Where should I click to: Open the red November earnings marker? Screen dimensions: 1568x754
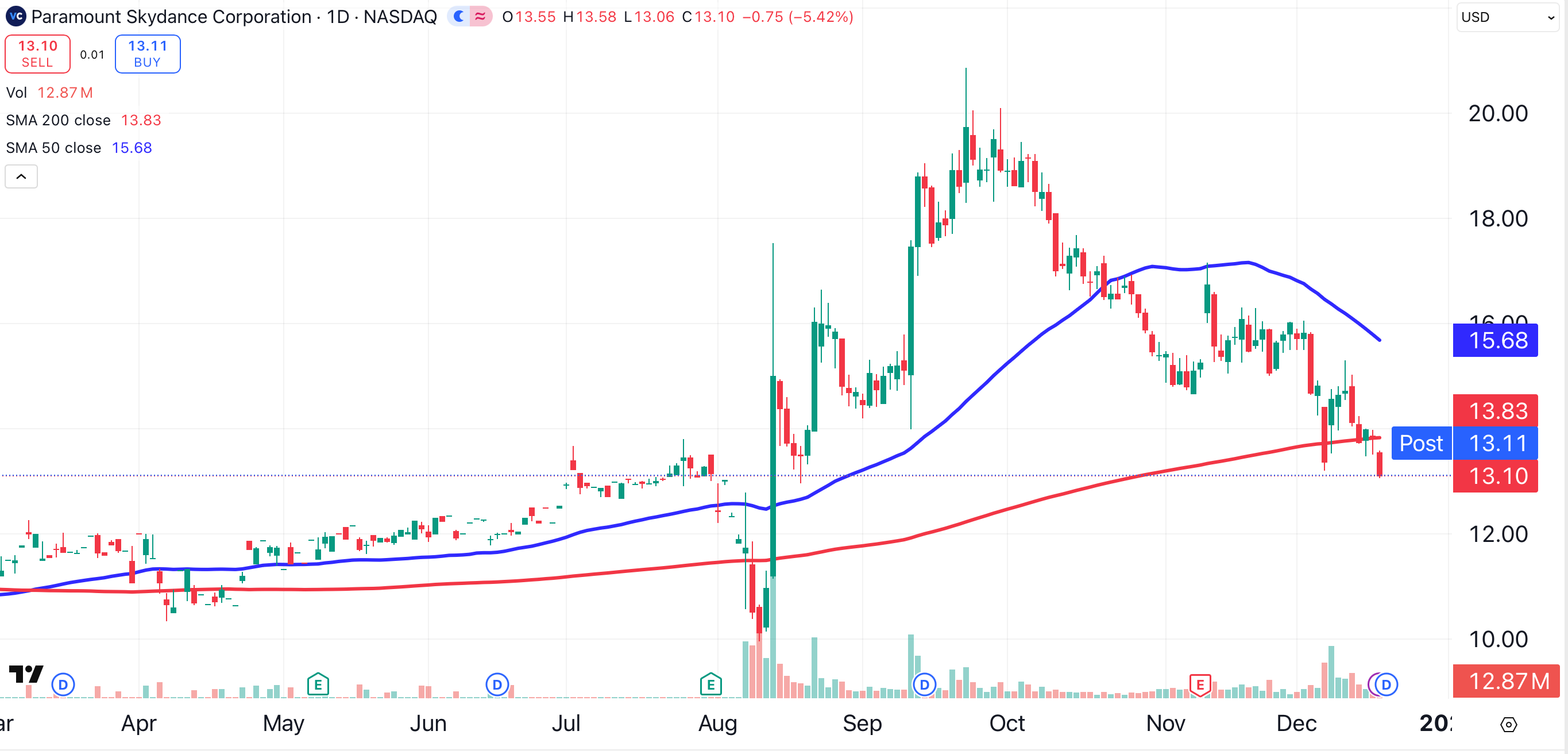[x=1200, y=684]
